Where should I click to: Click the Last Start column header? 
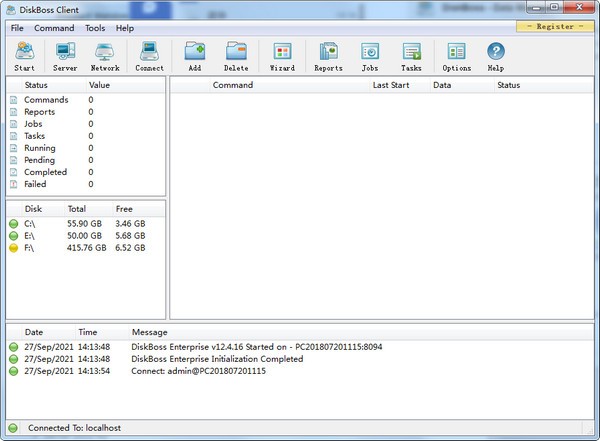394,86
